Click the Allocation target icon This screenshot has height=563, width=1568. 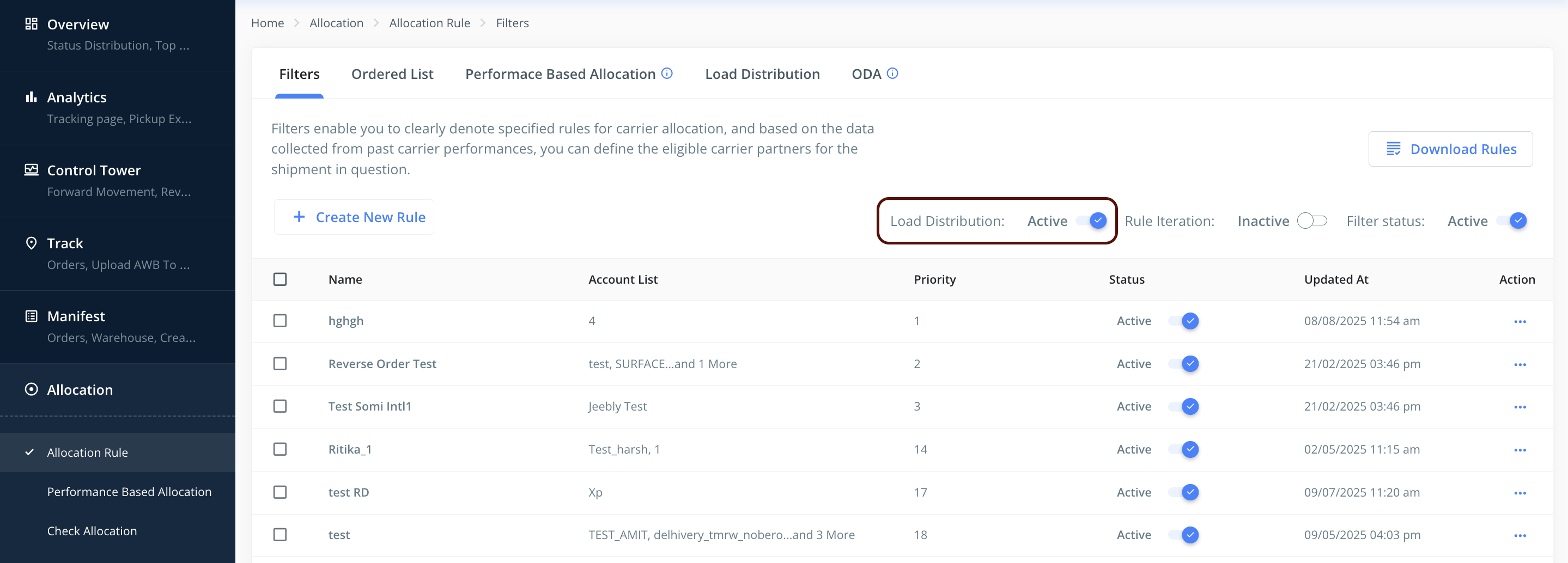[x=31, y=389]
